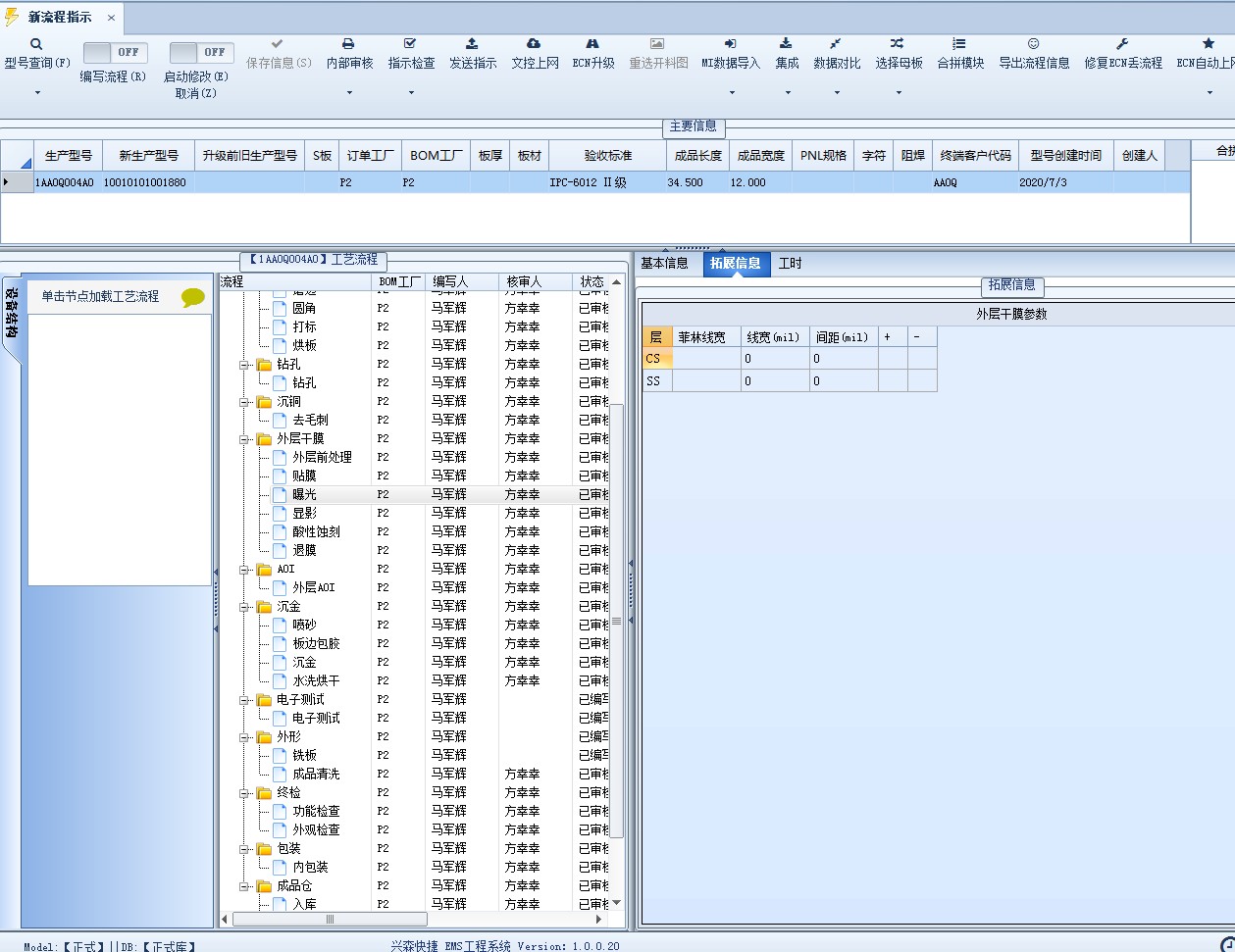The width and height of the screenshot is (1235, 952).
Task: Click the SS row 间距 cell
Action: pyautogui.click(x=844, y=381)
